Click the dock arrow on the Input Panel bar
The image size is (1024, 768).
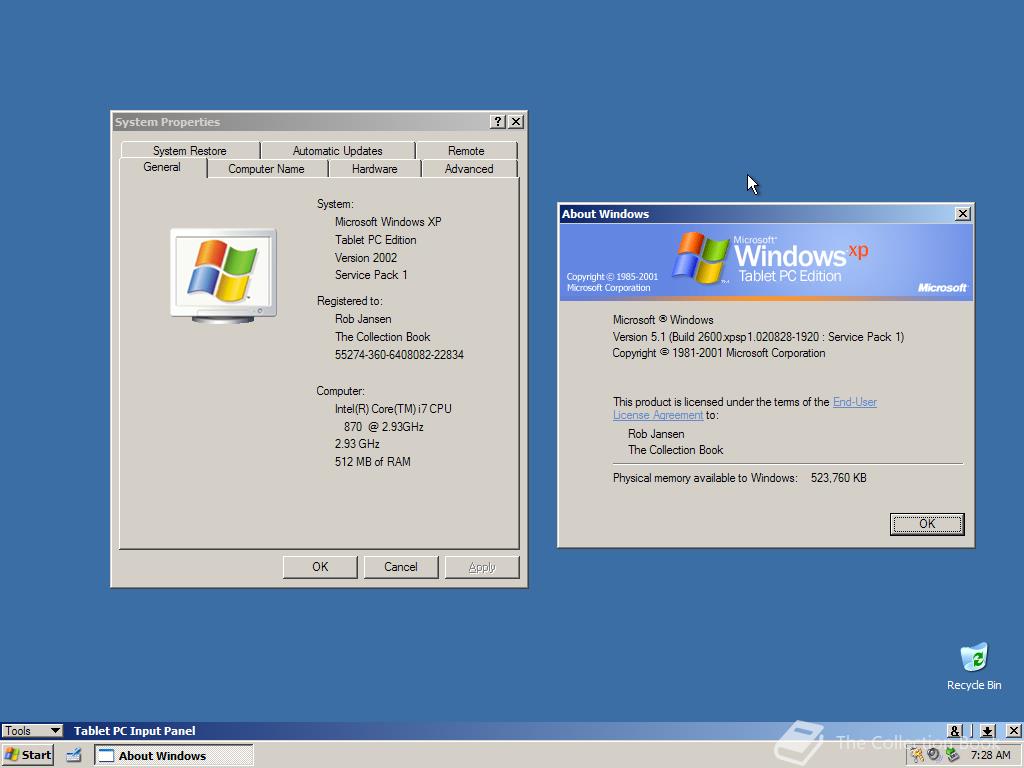(989, 731)
